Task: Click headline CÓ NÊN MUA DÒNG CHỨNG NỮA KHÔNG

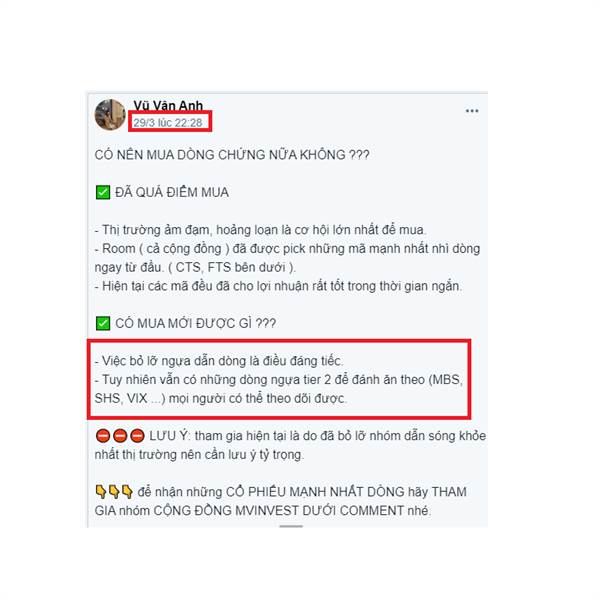Action: [232, 155]
